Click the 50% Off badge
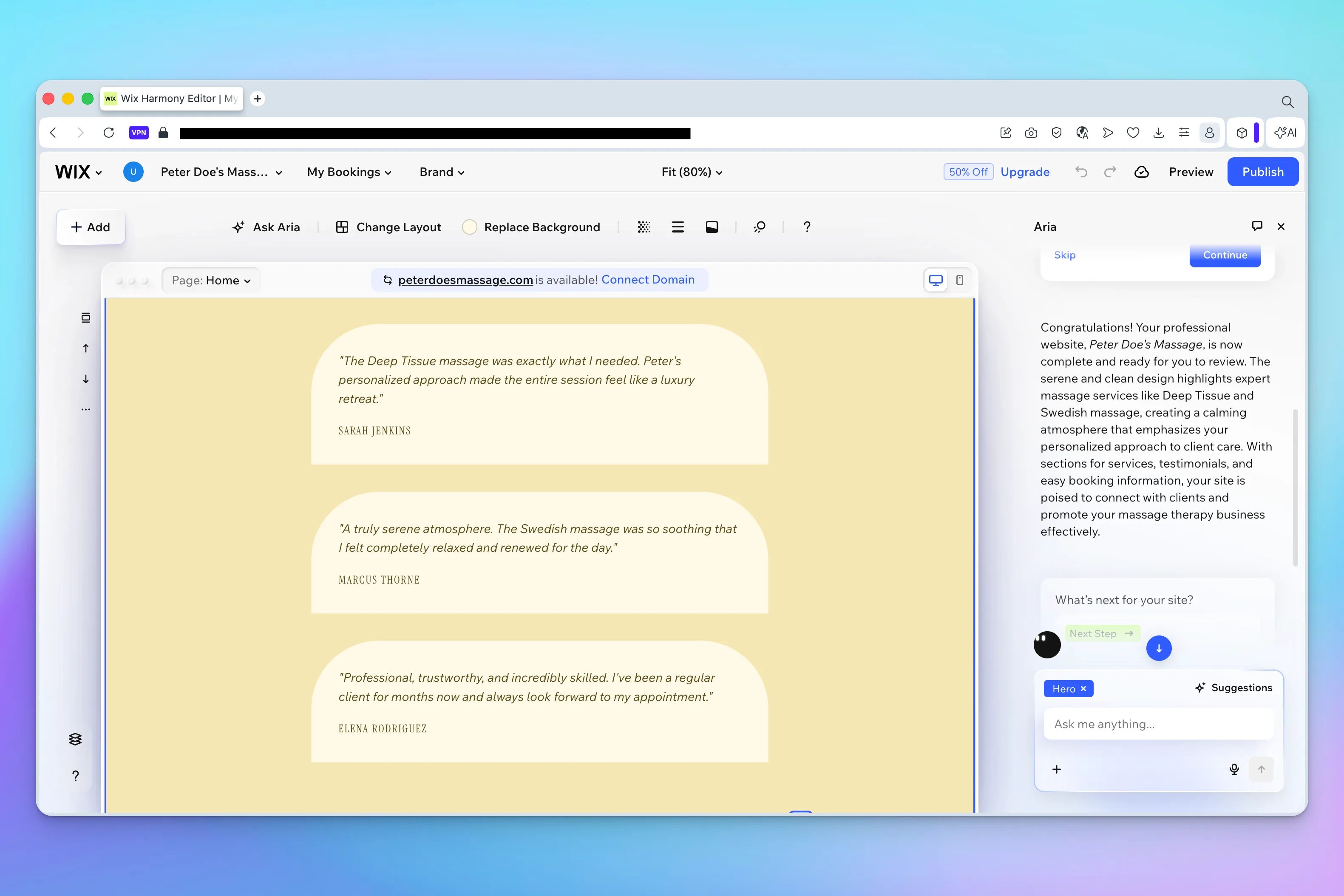1344x896 pixels. point(968,172)
